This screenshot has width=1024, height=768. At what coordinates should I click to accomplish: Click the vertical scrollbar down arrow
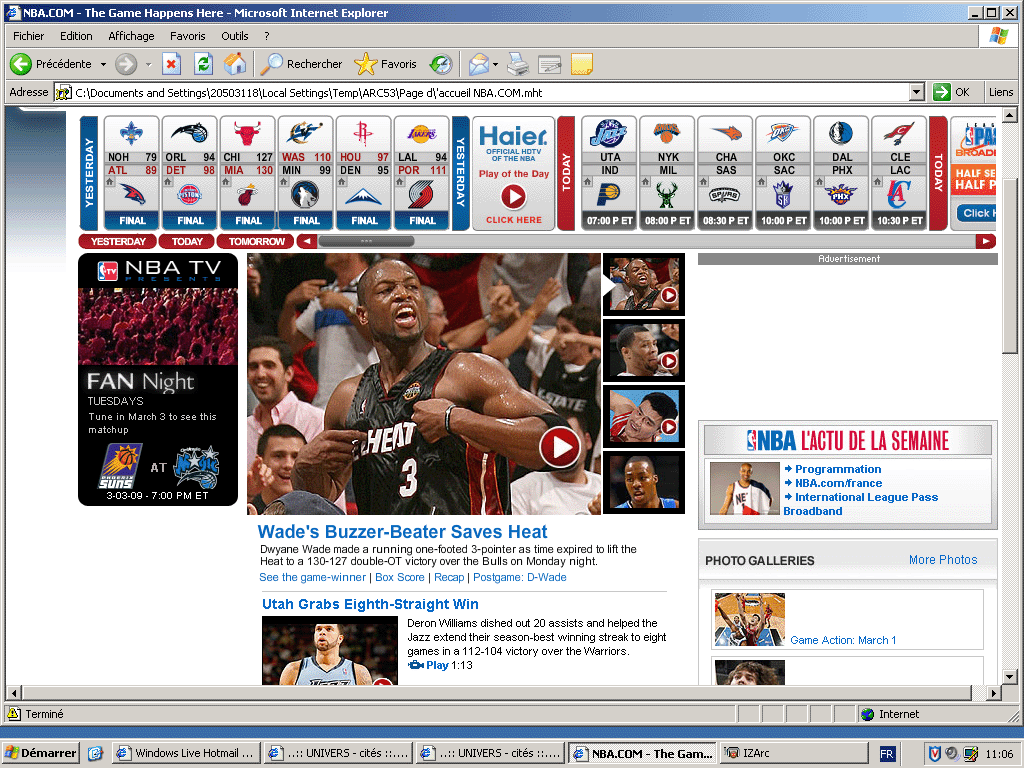tap(1010, 677)
